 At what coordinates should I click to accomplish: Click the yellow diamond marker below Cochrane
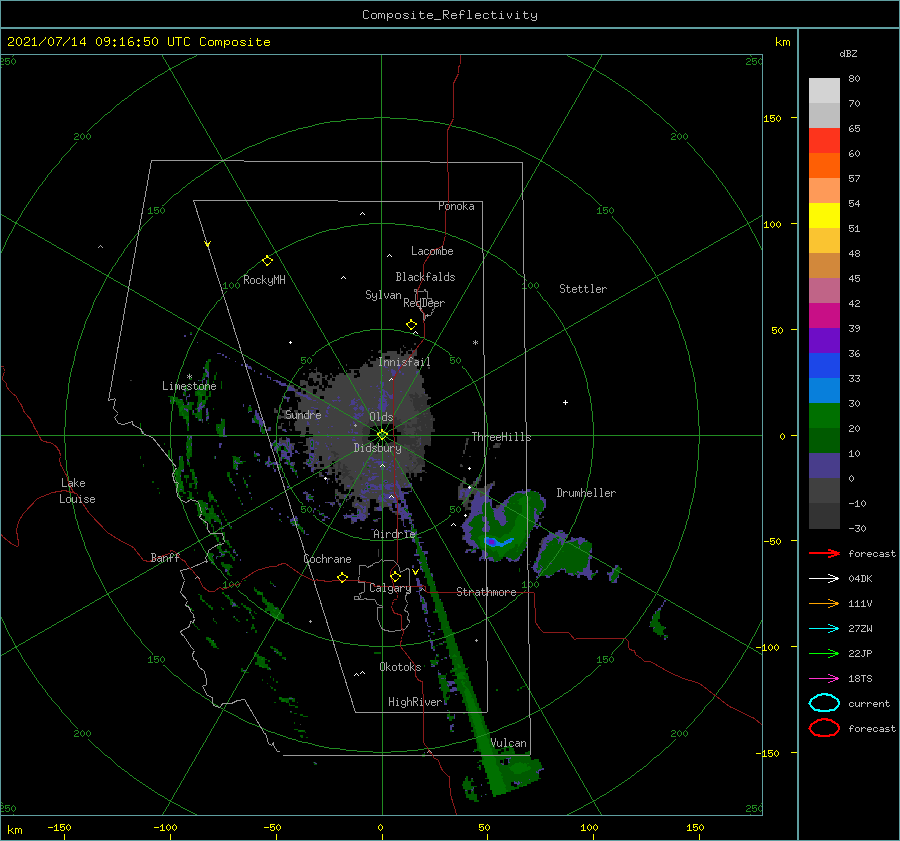343,578
